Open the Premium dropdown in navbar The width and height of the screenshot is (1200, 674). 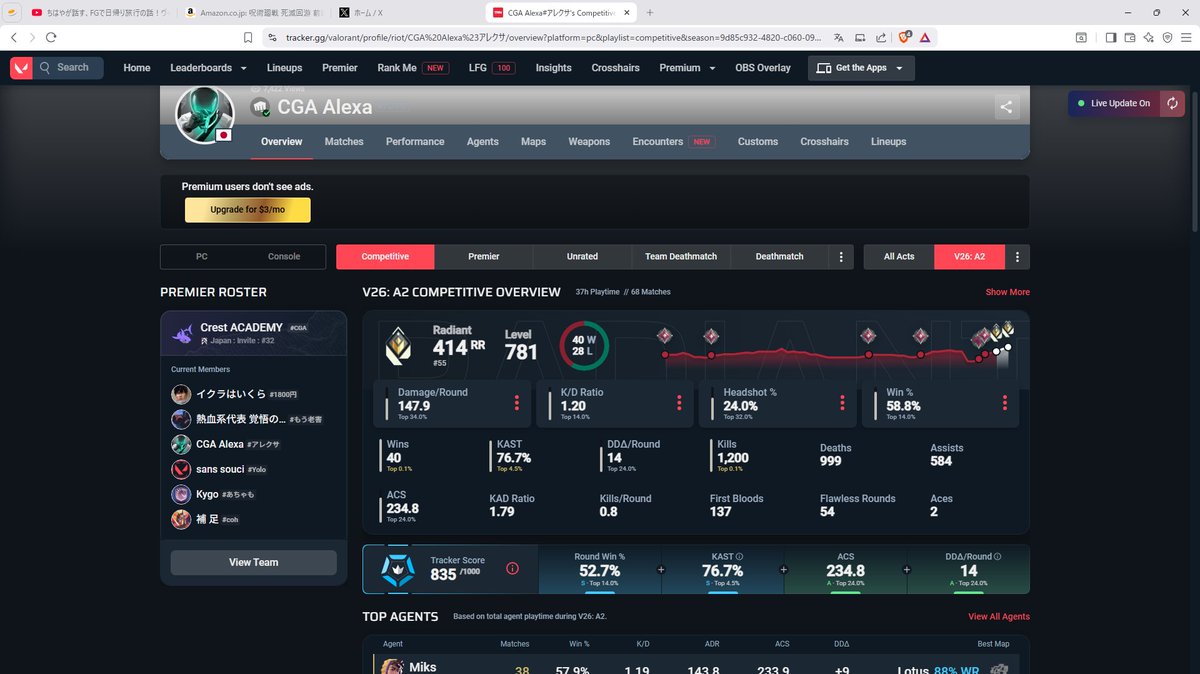tap(687, 68)
